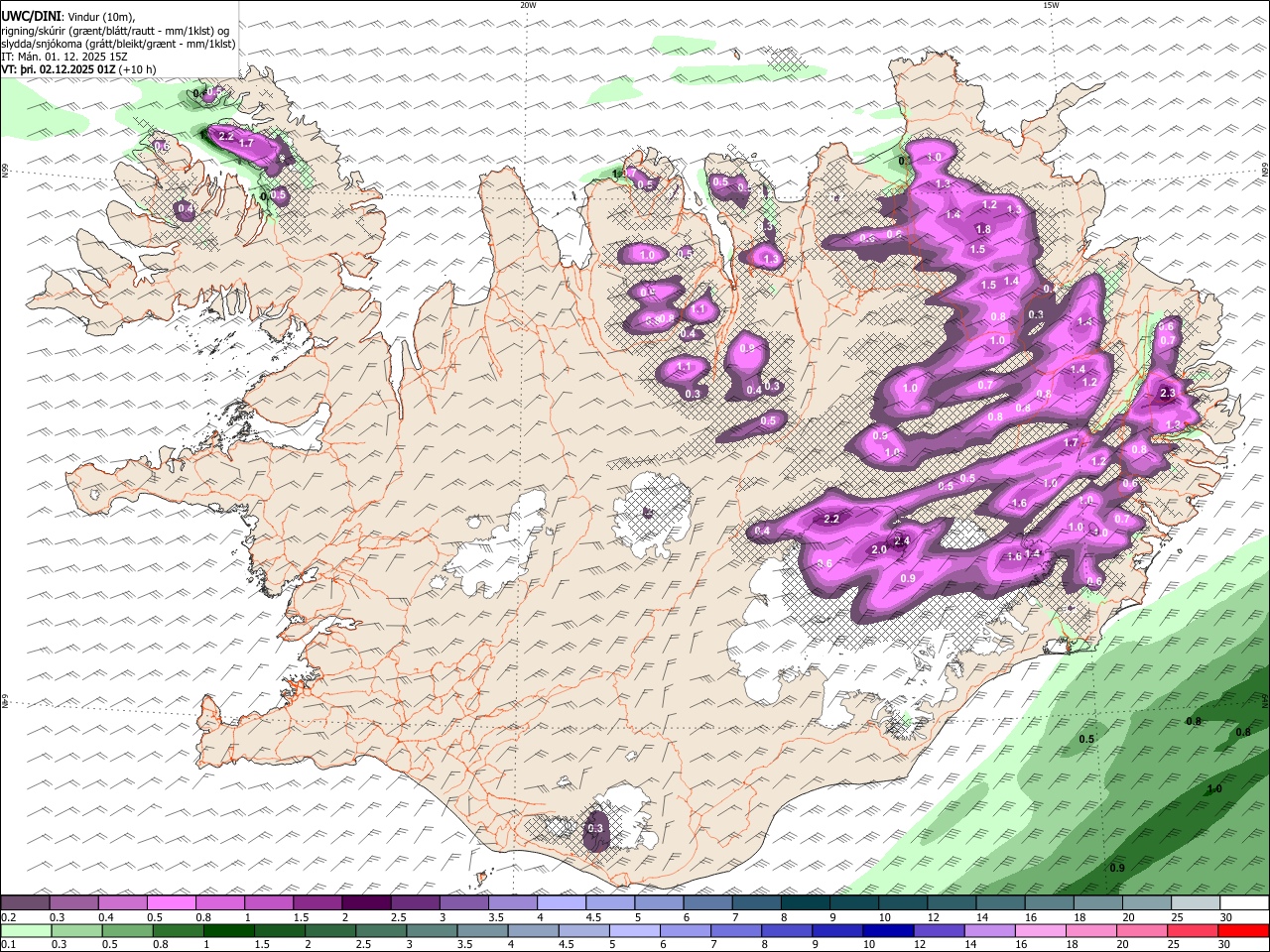Viewport: 1270px width, 952px height.
Task: Pick the pale lavender swatch labeled 4 in purple row
Action: click(561, 903)
